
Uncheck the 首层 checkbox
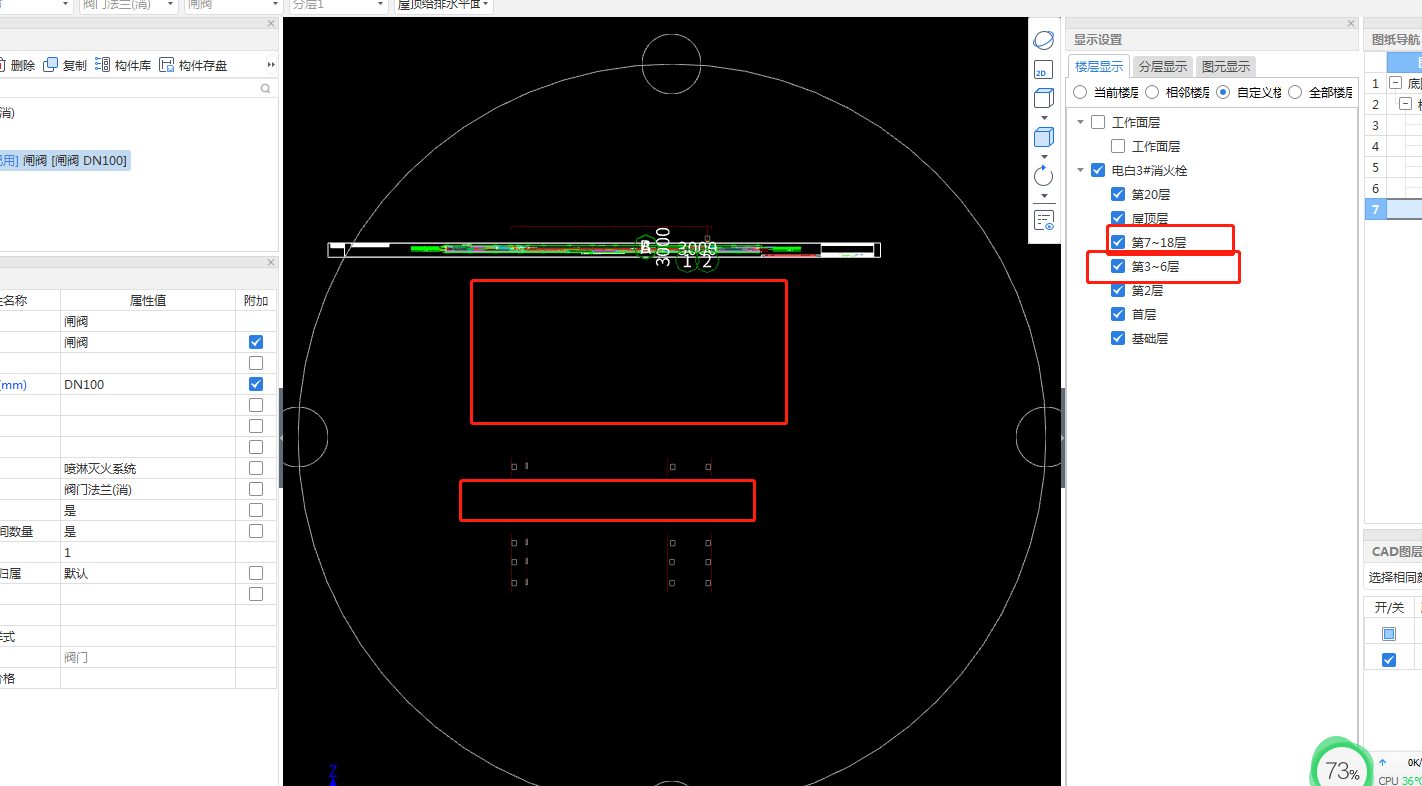[x=1118, y=314]
